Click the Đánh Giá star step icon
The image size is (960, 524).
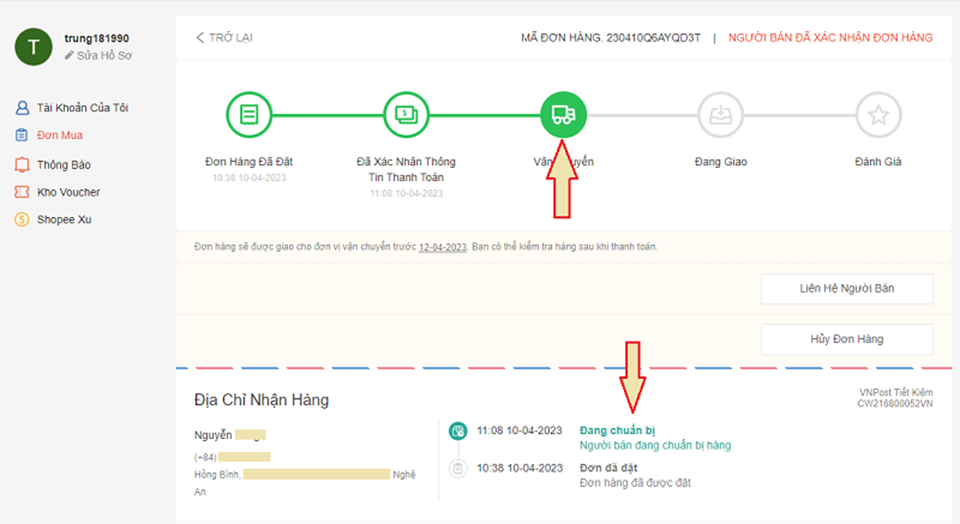click(878, 115)
